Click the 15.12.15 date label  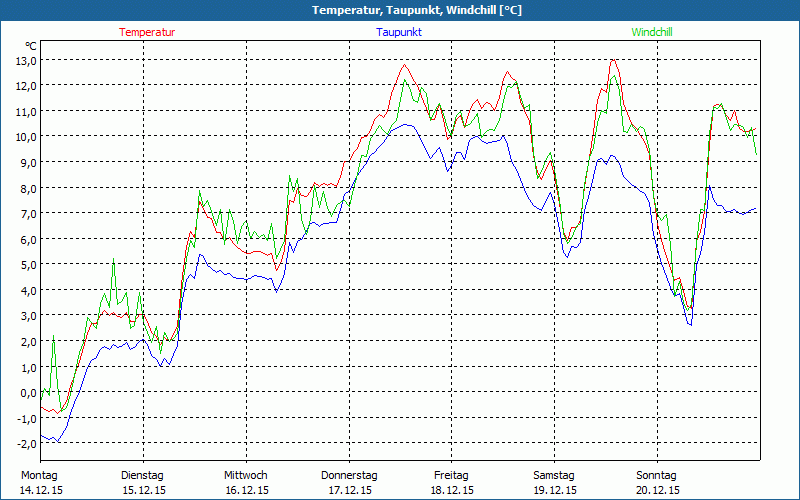(x=144, y=490)
